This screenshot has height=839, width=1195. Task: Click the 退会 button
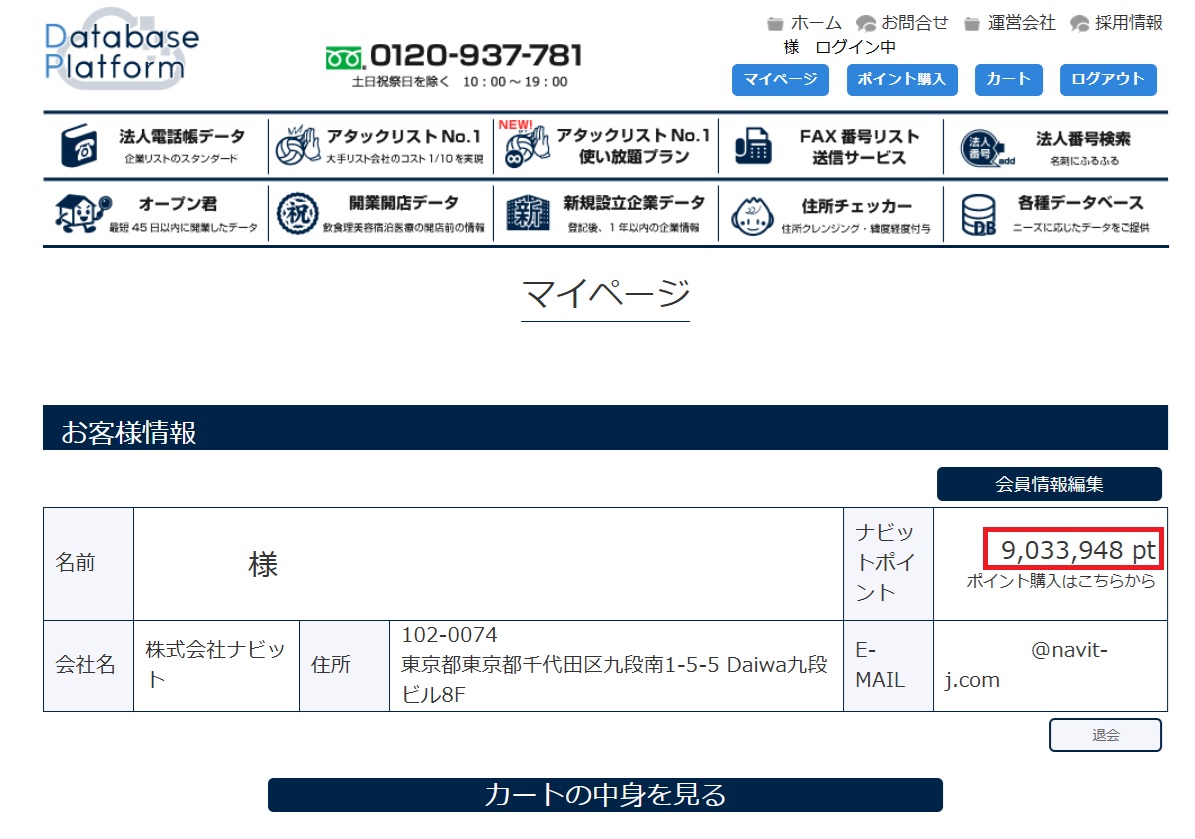[1105, 735]
